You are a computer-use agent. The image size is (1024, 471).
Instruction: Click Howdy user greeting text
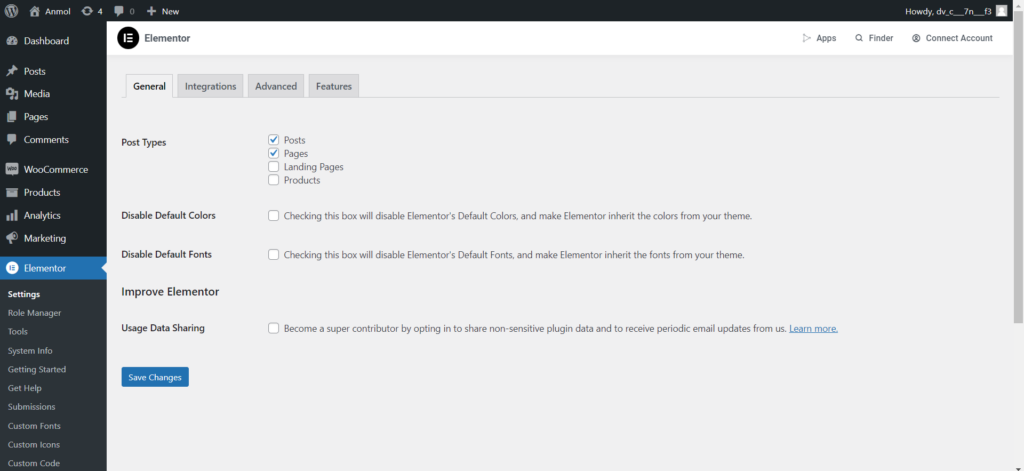click(948, 11)
